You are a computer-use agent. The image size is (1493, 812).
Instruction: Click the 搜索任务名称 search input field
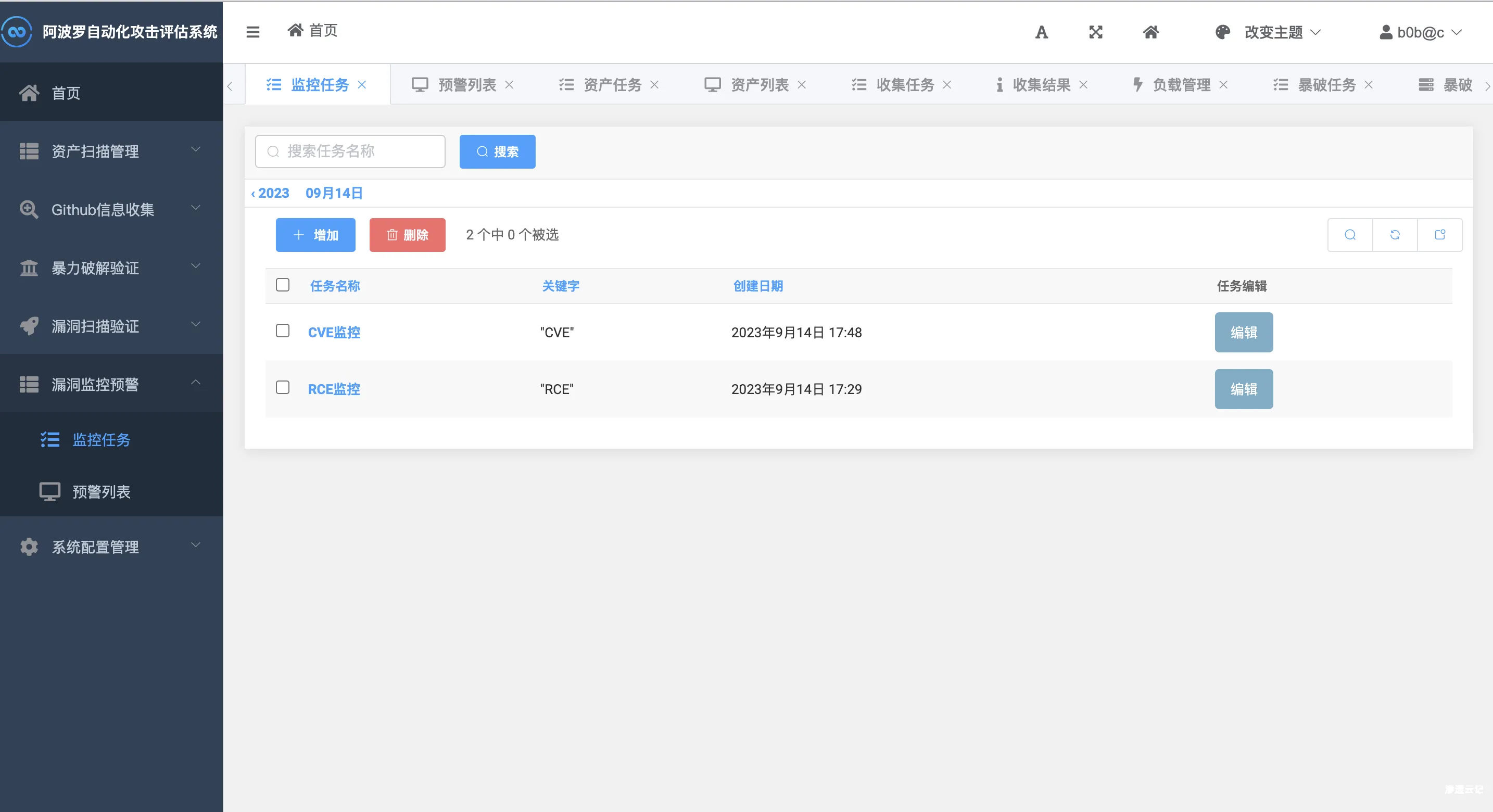[x=349, y=151]
